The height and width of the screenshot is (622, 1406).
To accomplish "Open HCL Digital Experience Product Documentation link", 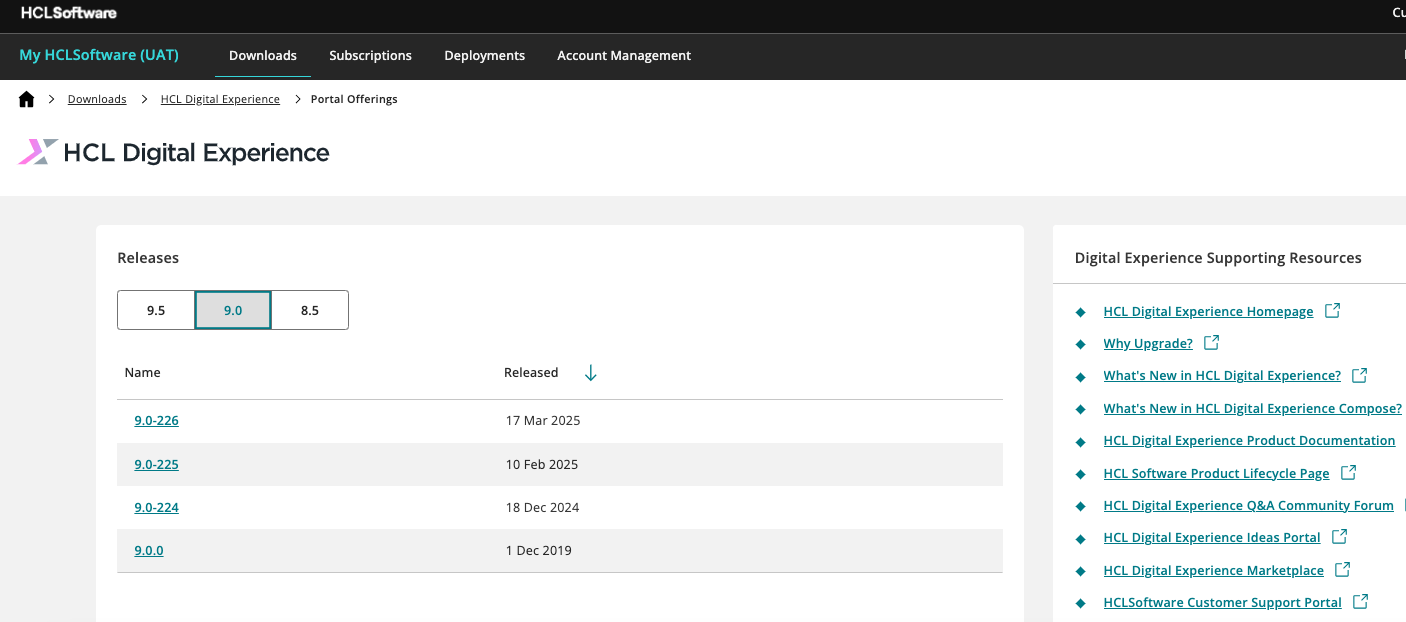I will [1249, 440].
